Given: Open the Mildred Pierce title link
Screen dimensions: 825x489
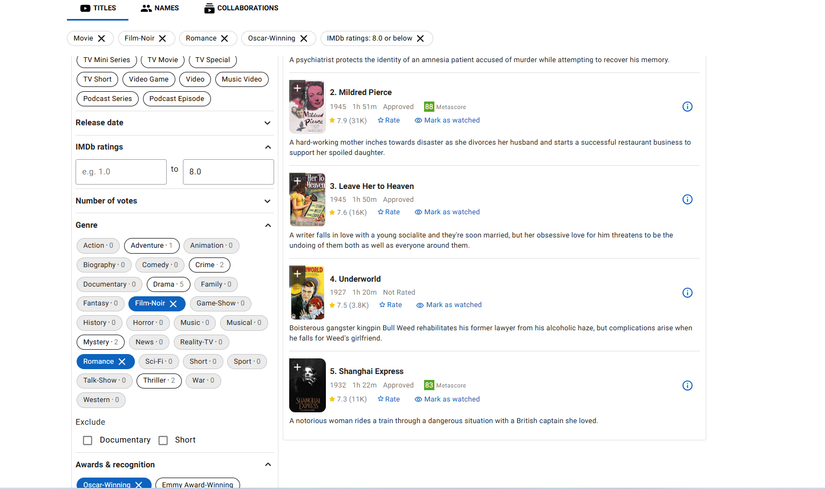Looking at the screenshot, I should 361,93.
